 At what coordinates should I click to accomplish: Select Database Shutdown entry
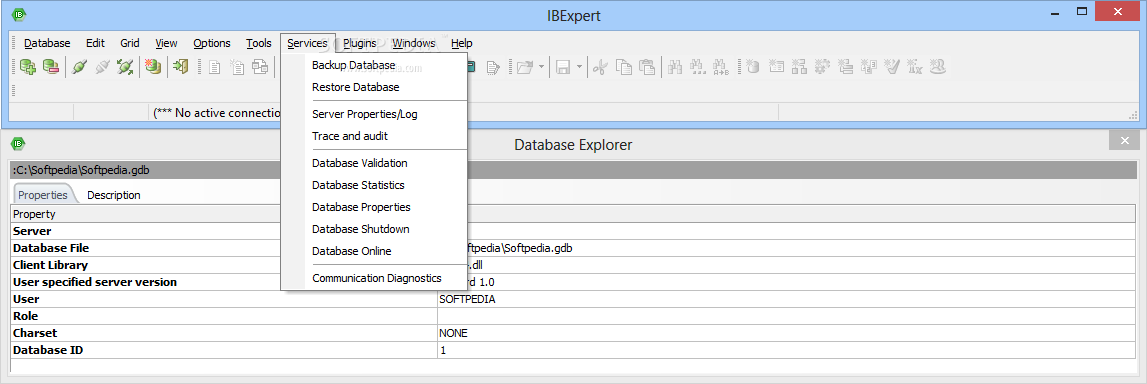tap(374, 229)
